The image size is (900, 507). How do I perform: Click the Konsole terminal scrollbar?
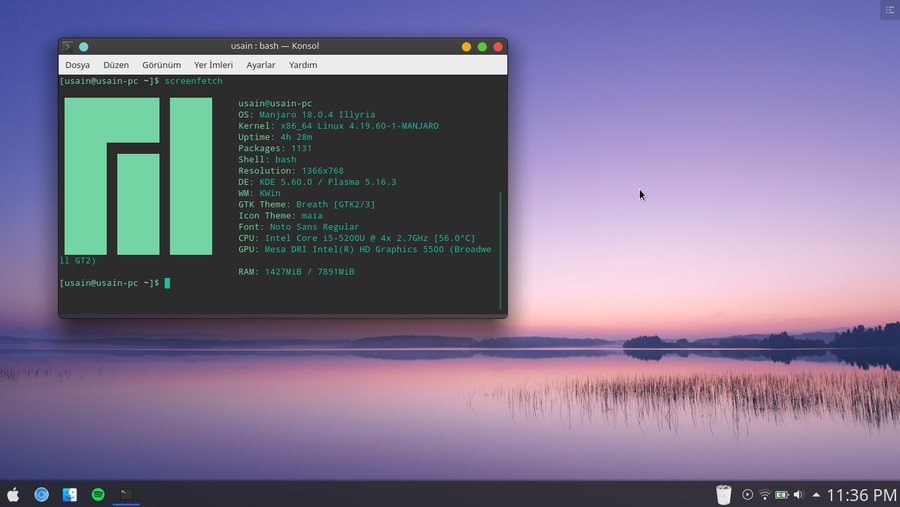click(501, 250)
